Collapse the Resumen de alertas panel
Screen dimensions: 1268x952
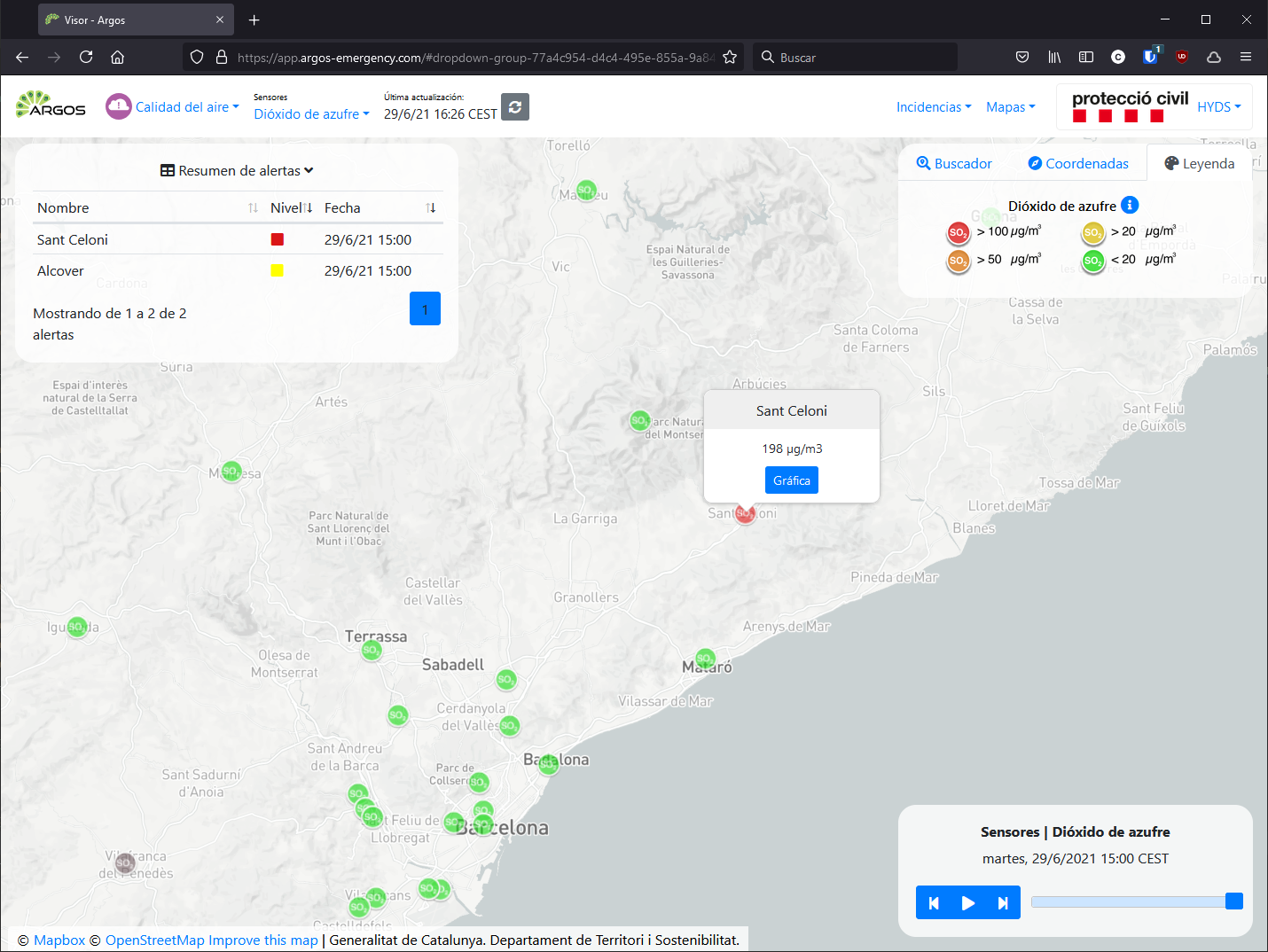(x=237, y=170)
